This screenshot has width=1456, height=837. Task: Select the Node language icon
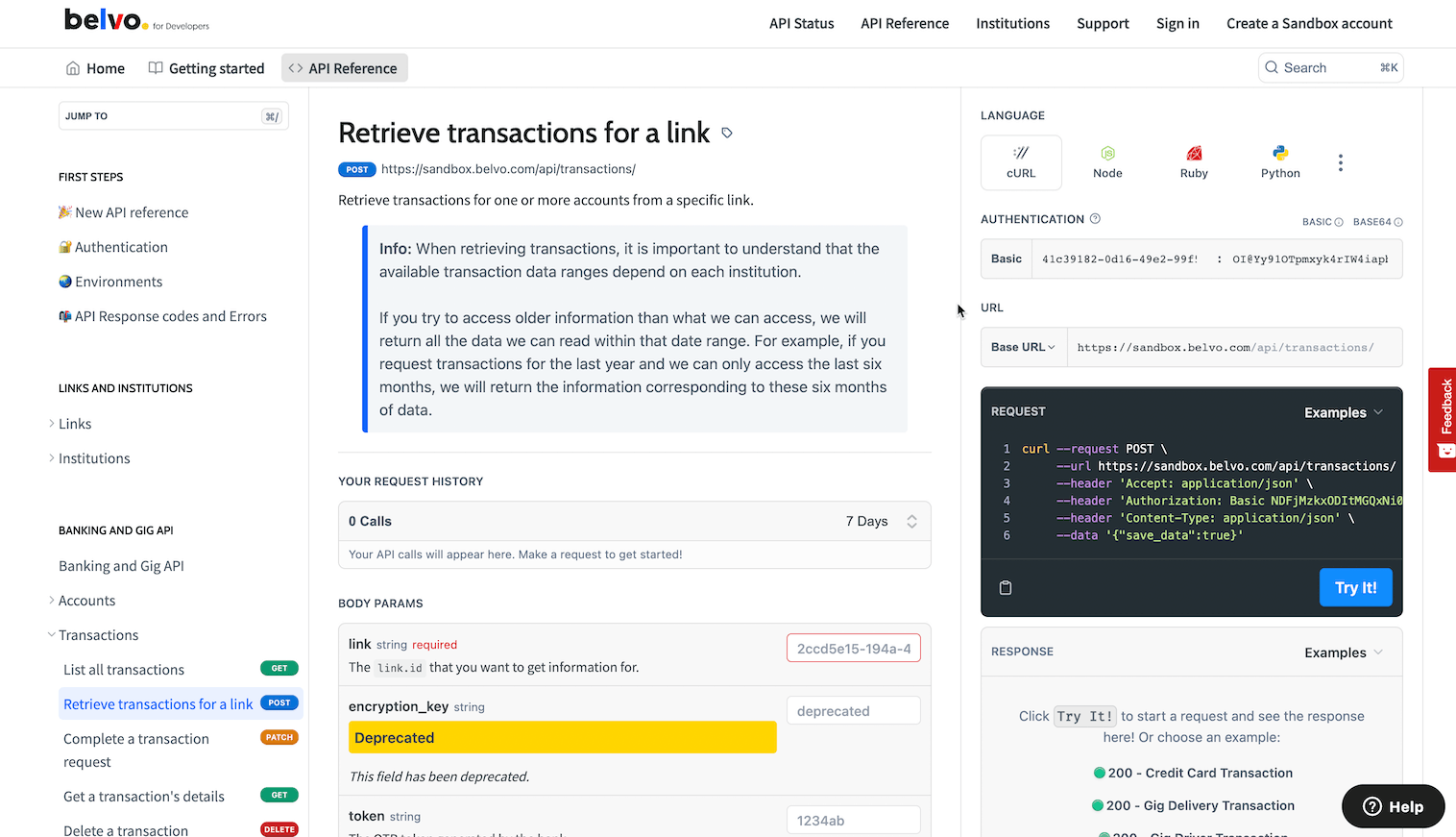[x=1107, y=162]
